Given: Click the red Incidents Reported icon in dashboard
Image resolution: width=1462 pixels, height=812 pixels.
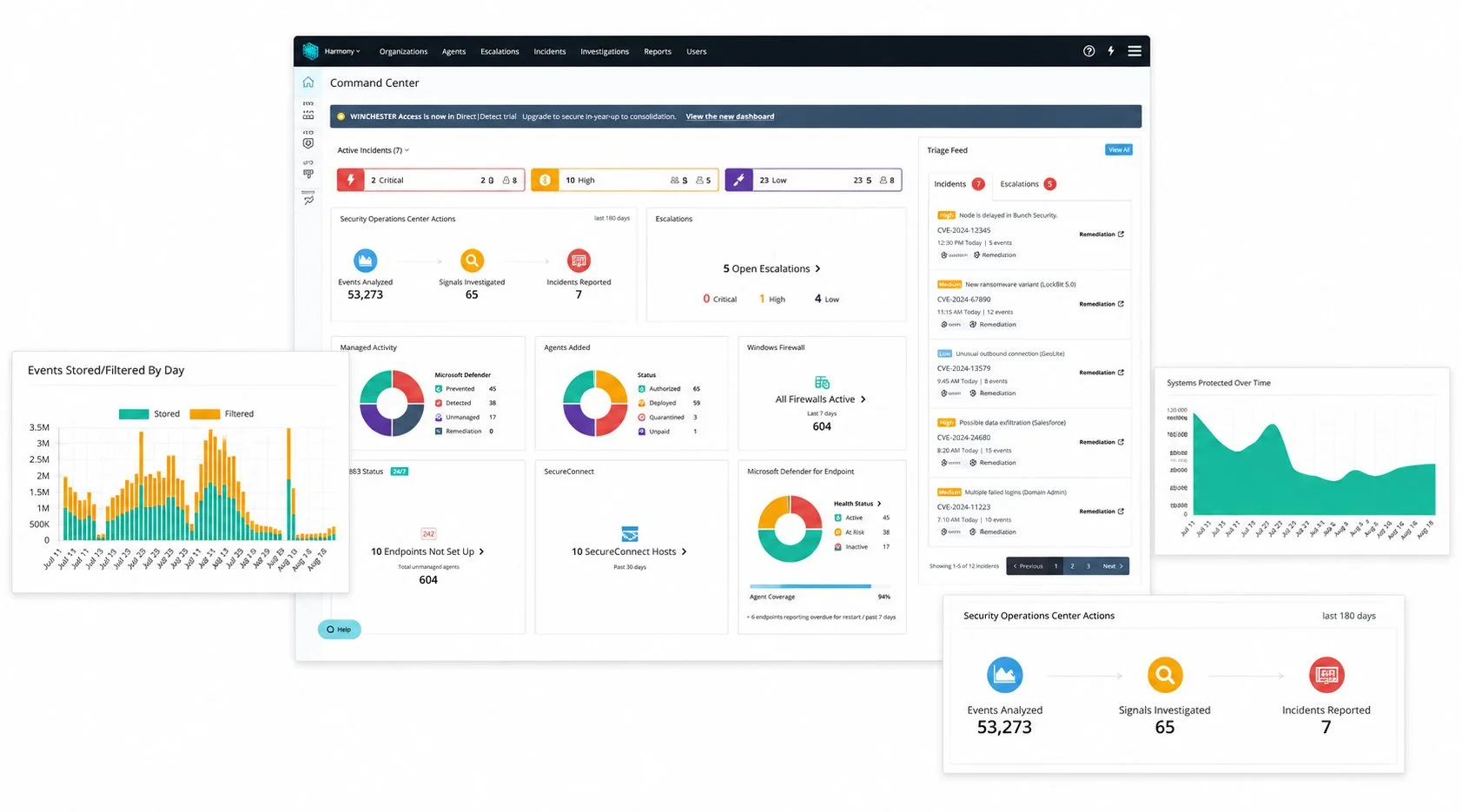Looking at the screenshot, I should (x=579, y=260).
